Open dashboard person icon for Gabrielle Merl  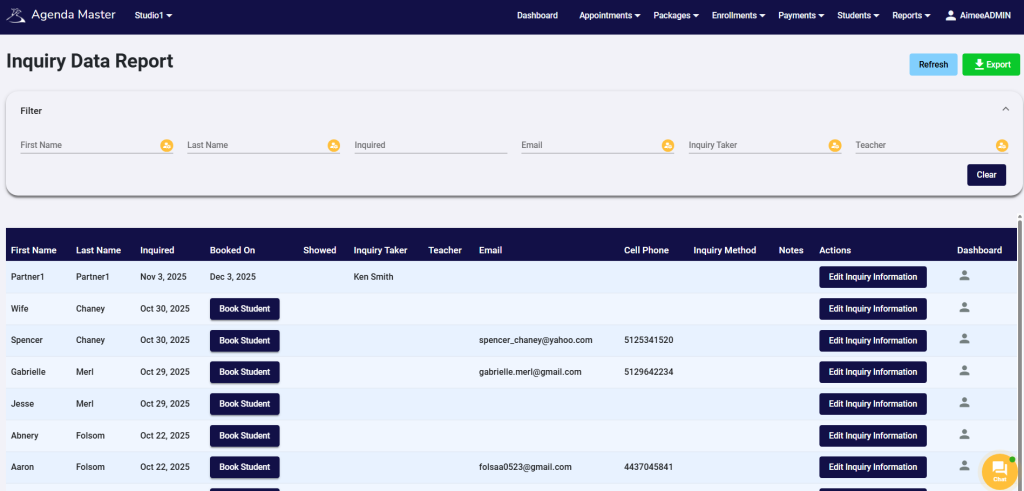964,371
